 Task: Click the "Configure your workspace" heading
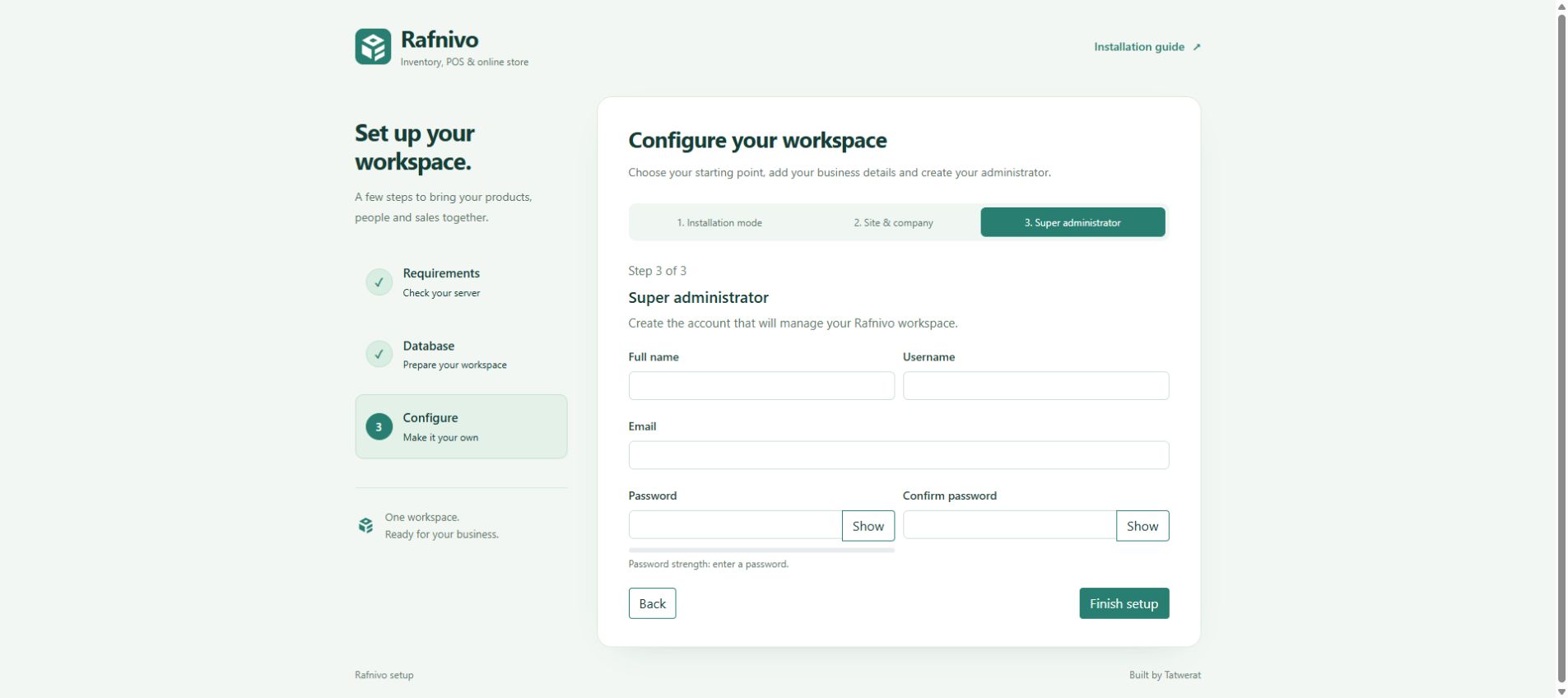coord(757,141)
